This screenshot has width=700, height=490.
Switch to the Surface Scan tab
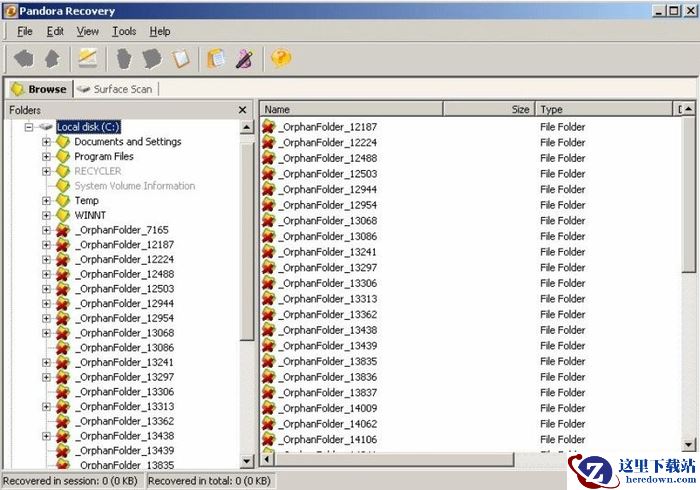pyautogui.click(x=115, y=89)
